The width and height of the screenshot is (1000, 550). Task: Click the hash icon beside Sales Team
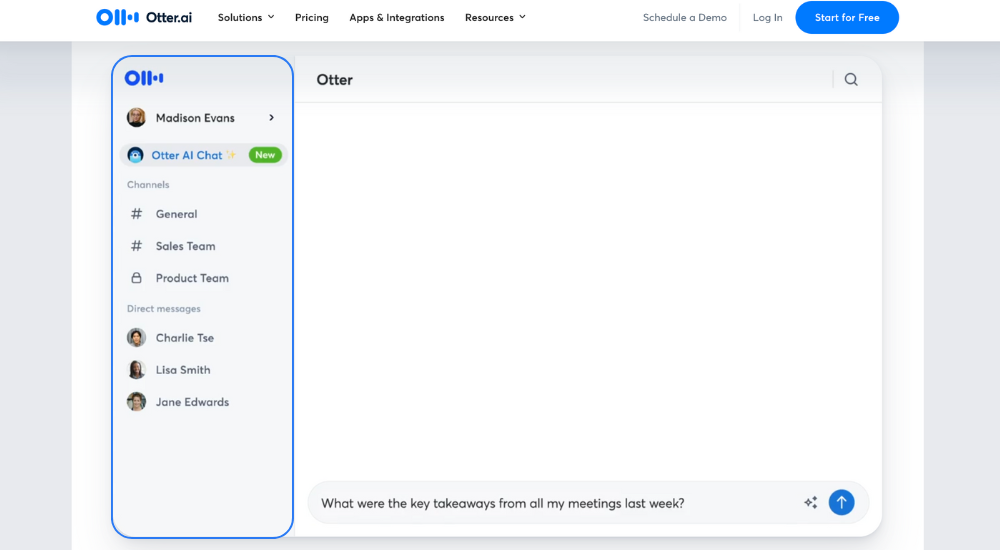tap(136, 246)
